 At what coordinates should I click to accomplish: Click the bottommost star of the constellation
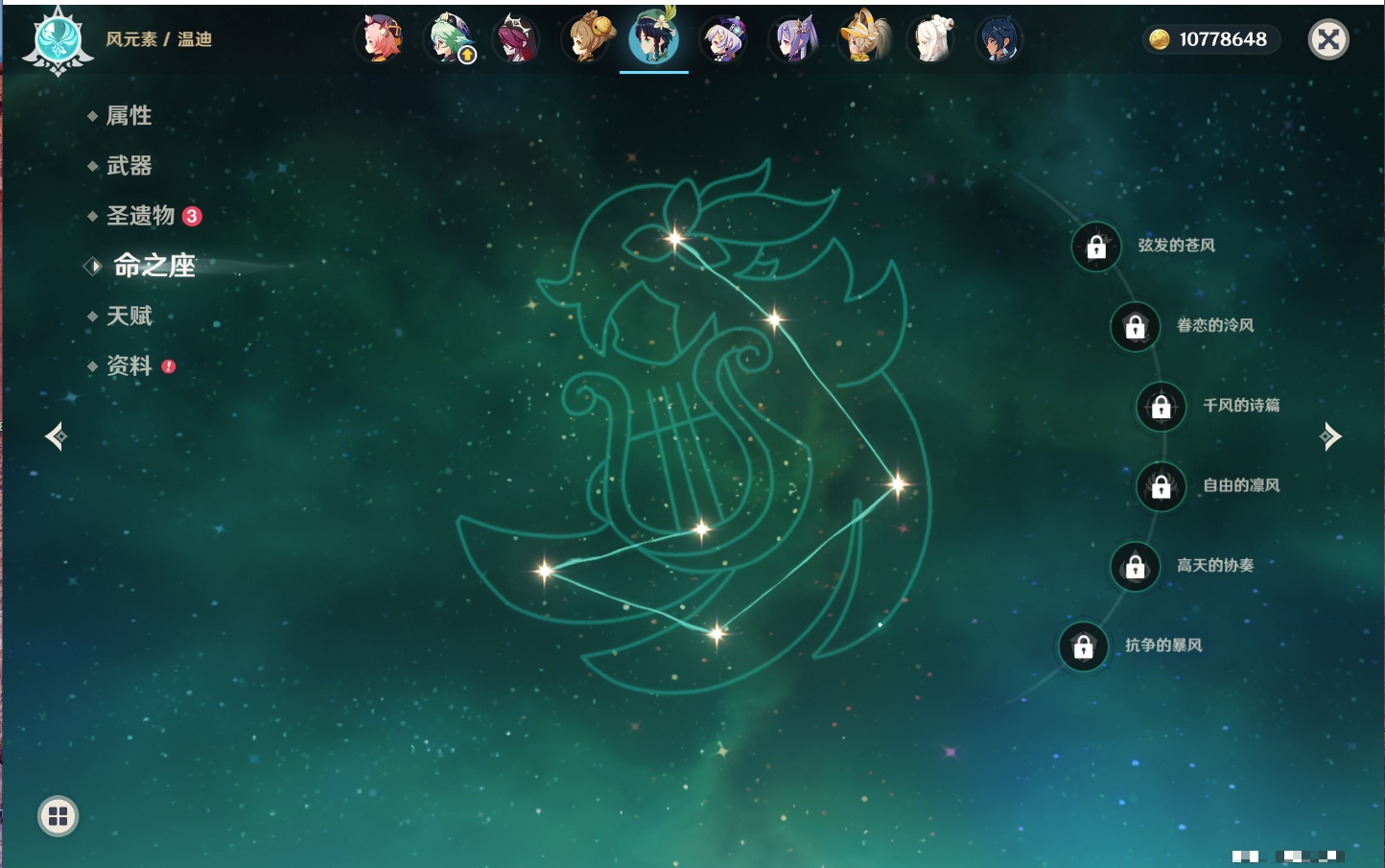716,632
